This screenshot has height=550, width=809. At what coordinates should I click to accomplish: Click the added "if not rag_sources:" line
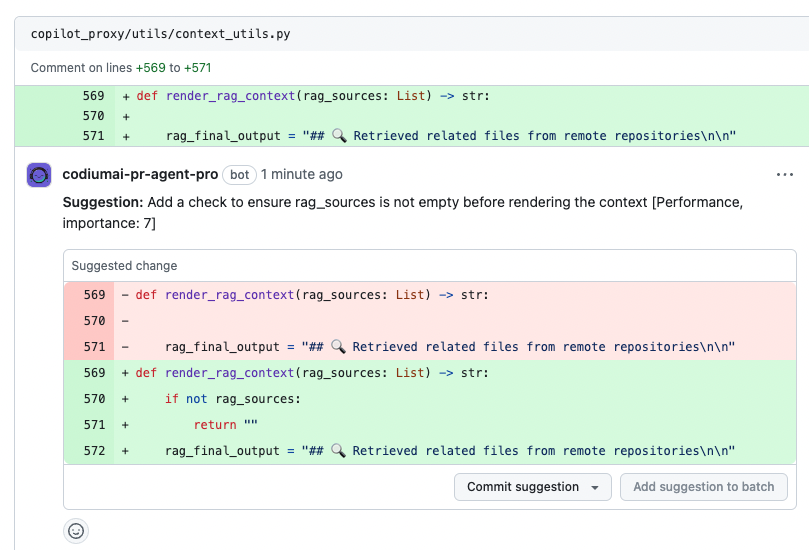point(232,399)
